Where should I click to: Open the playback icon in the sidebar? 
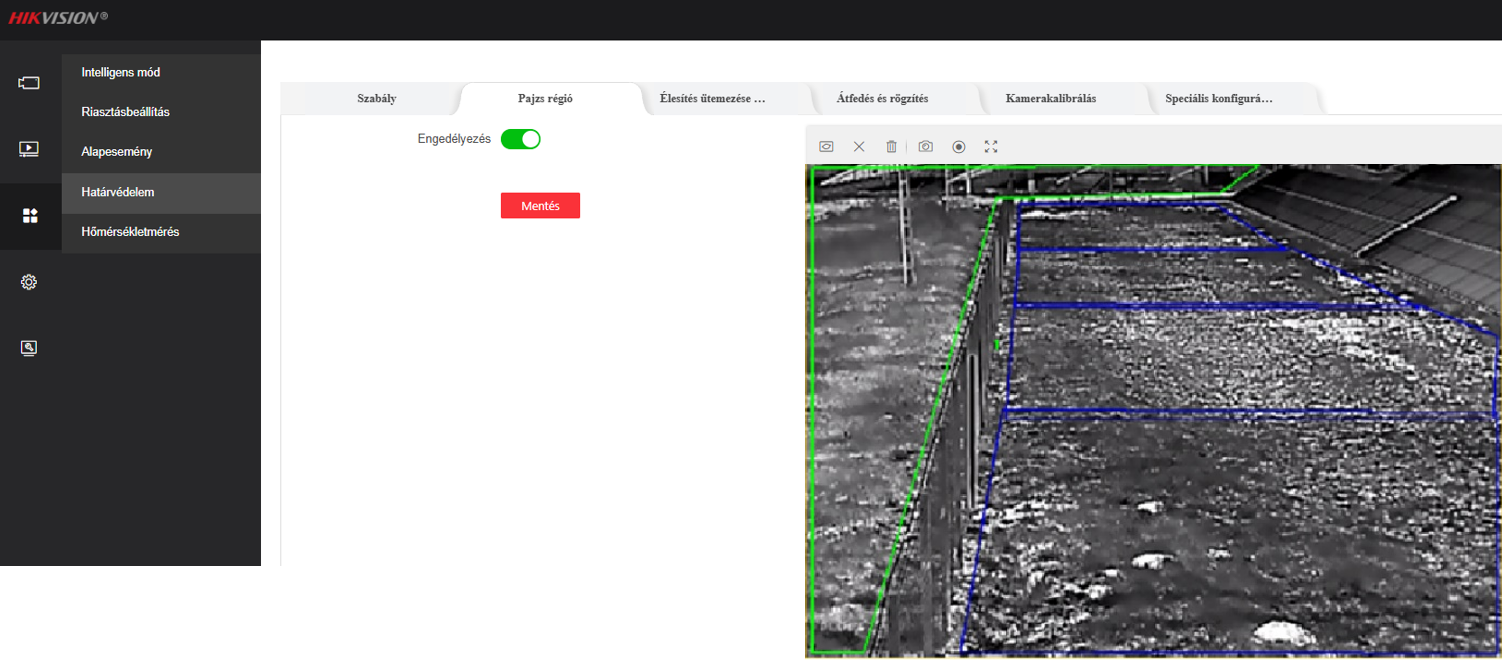(29, 149)
